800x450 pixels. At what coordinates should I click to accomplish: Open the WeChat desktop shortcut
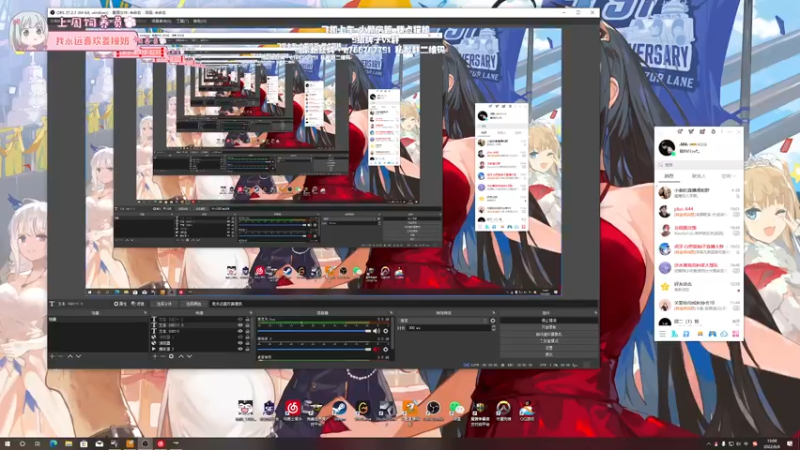pos(457,410)
